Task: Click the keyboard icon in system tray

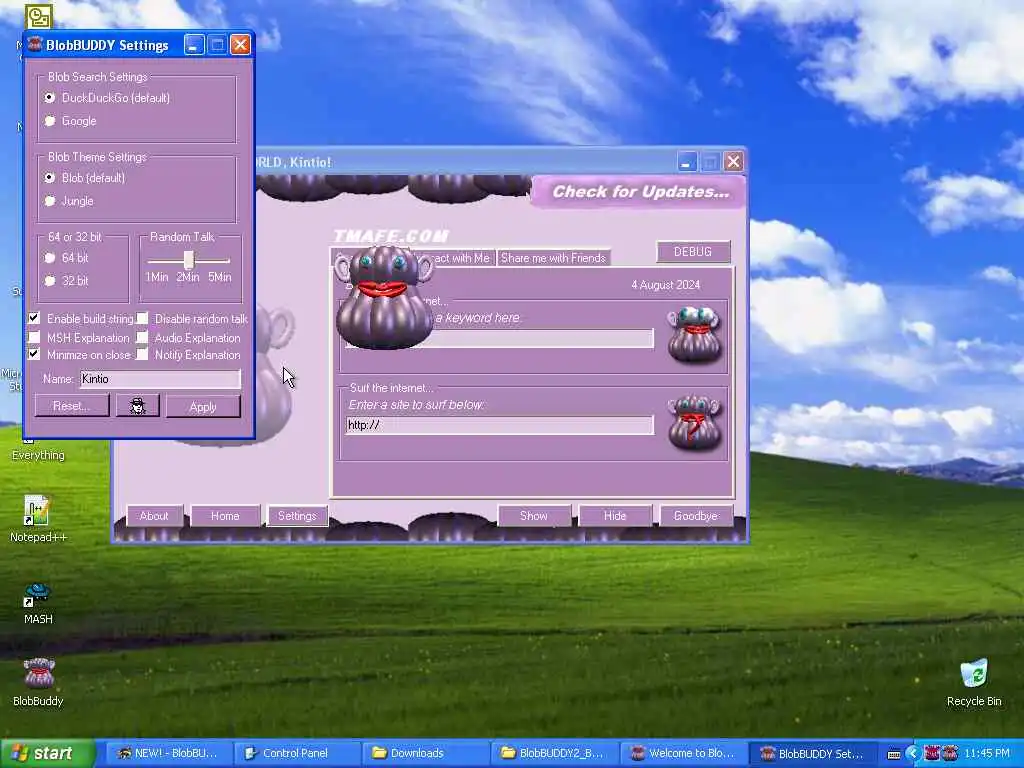Action: [894, 754]
